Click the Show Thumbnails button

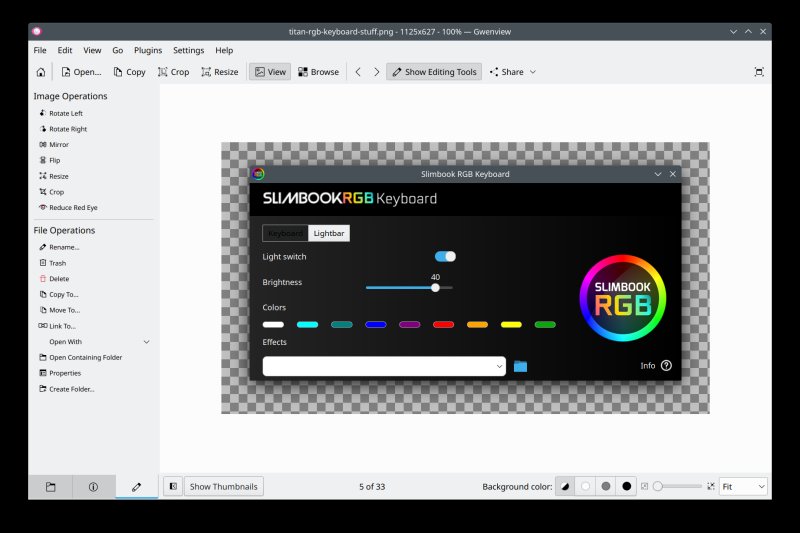tap(224, 486)
